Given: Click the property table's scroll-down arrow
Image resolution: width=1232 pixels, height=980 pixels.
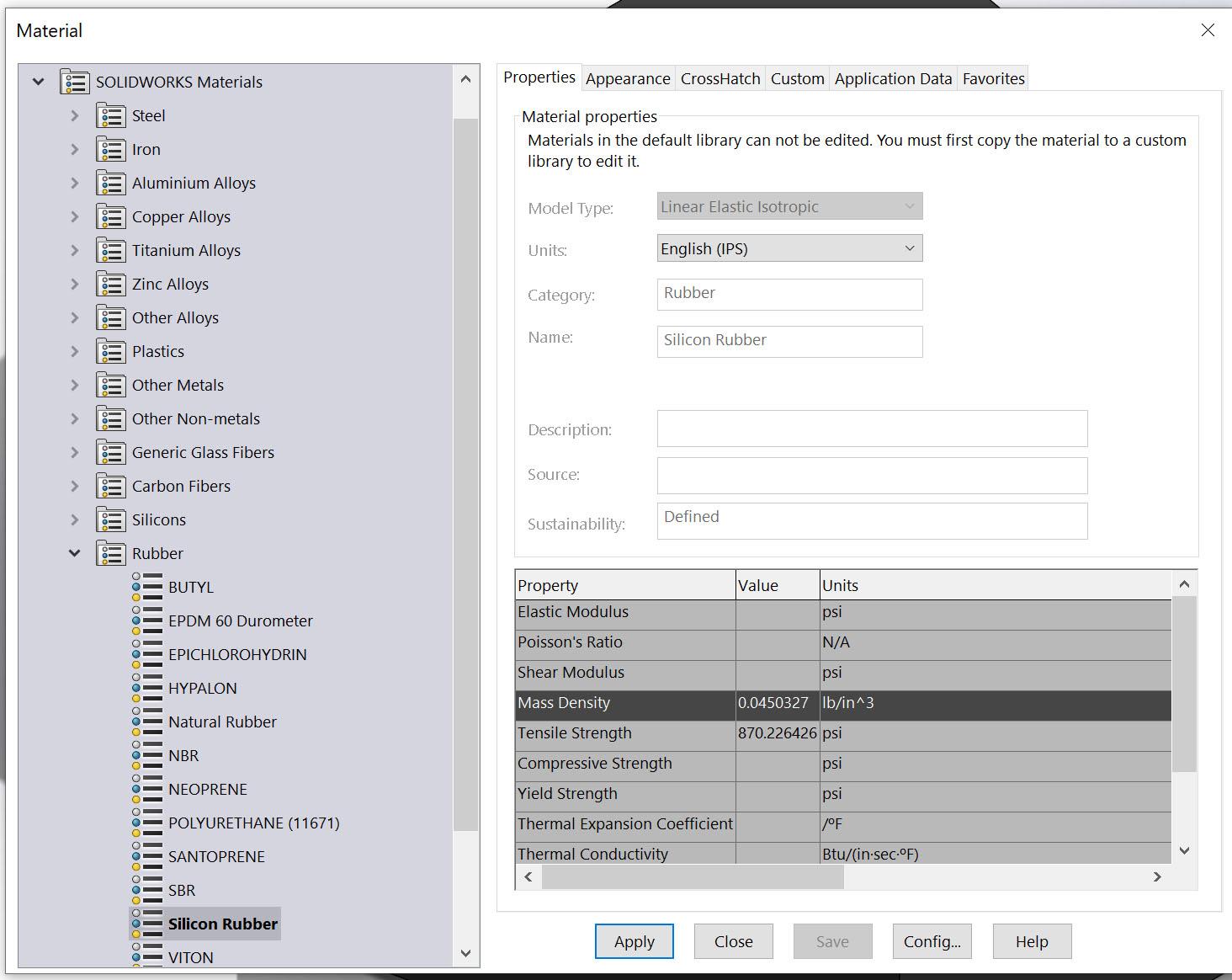Looking at the screenshot, I should (1184, 850).
